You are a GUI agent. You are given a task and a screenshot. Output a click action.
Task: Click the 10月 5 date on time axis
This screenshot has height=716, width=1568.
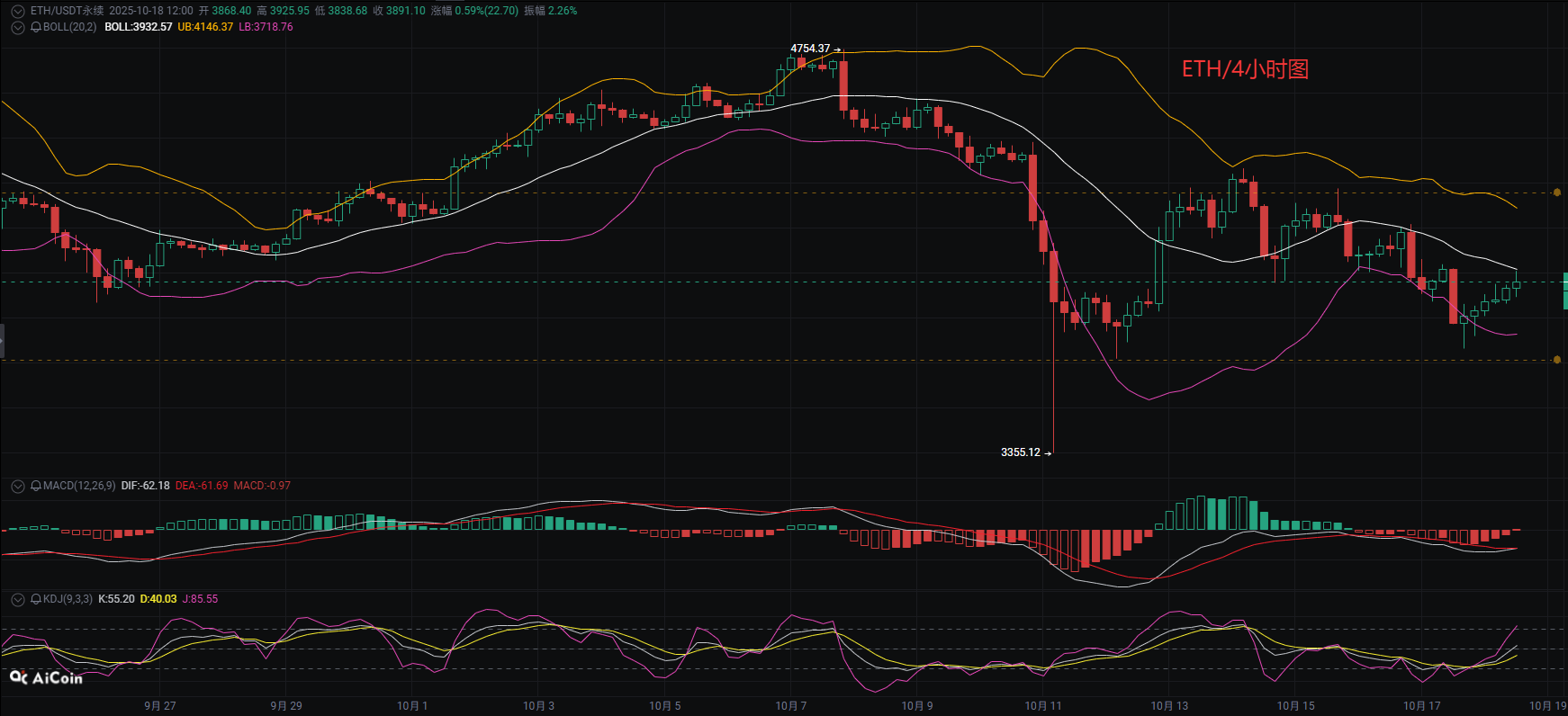(665, 706)
